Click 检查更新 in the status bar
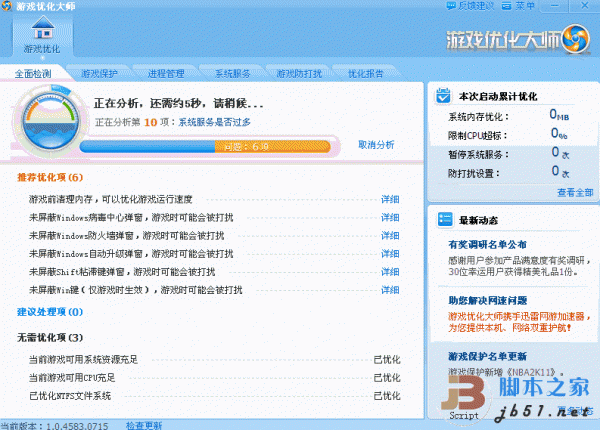 [144, 425]
